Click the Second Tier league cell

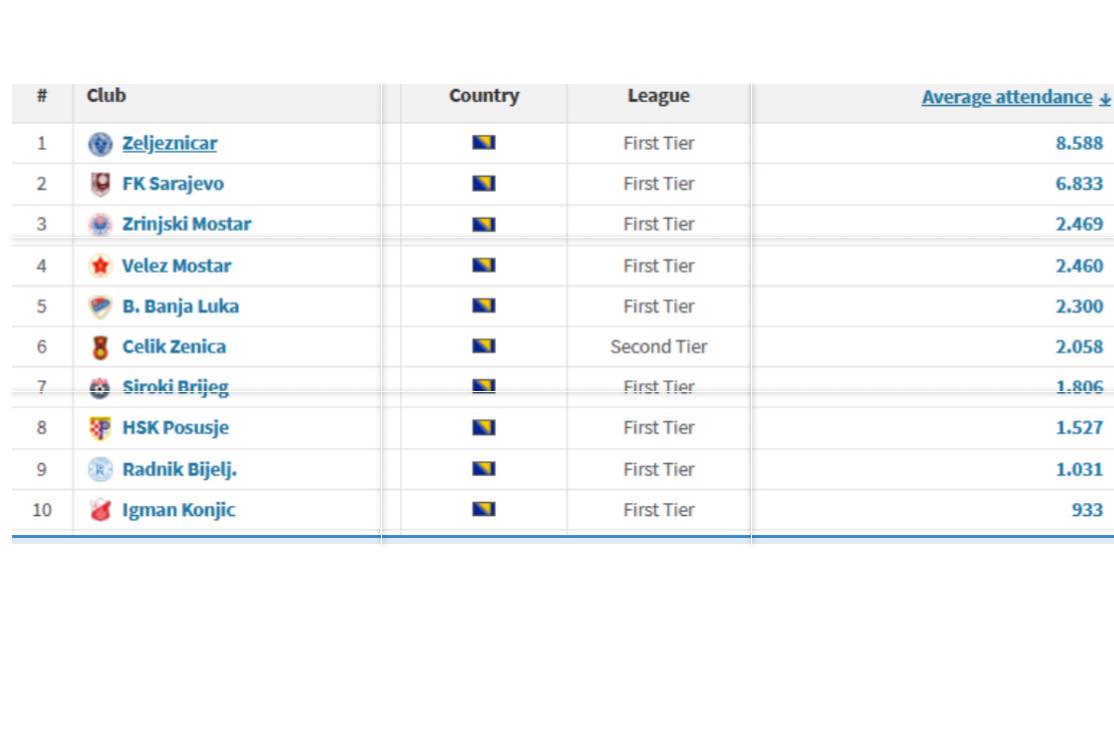click(x=658, y=347)
